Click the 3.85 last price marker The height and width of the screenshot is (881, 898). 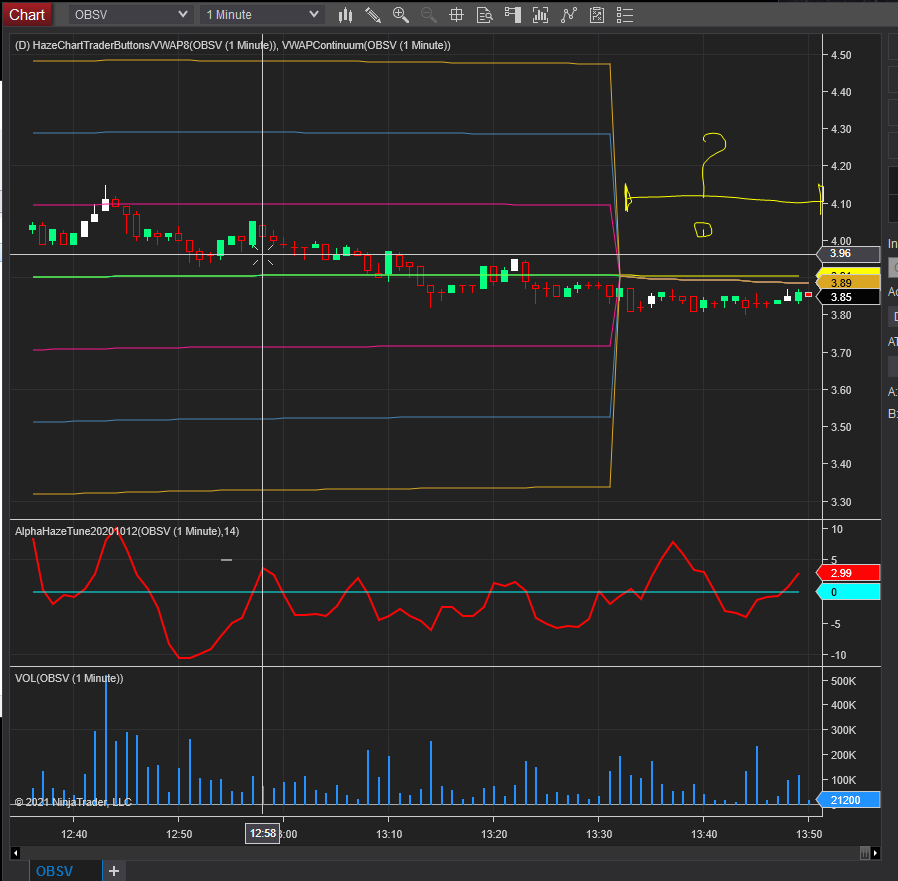click(x=848, y=297)
